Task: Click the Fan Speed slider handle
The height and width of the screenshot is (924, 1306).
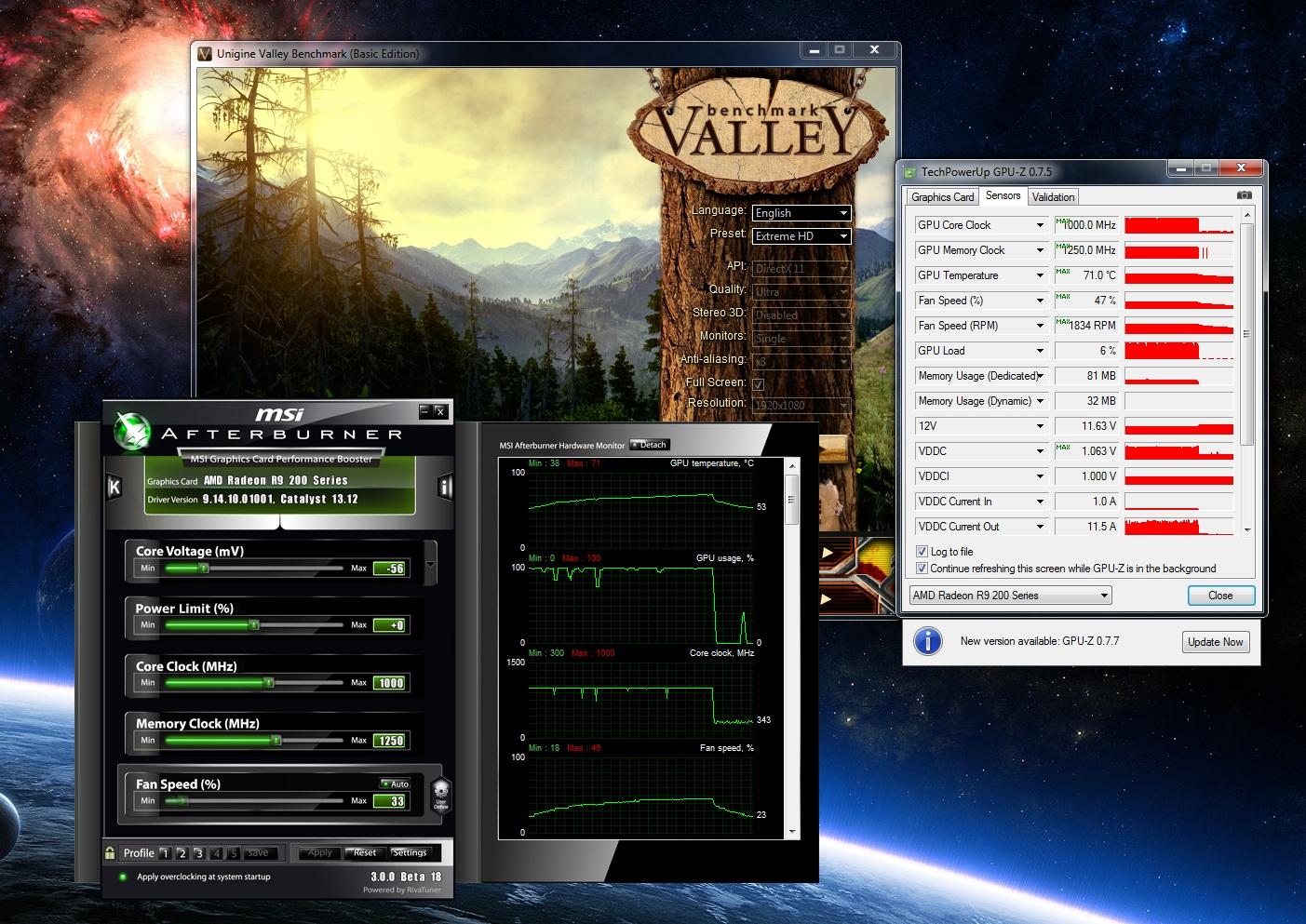Action: (x=182, y=801)
